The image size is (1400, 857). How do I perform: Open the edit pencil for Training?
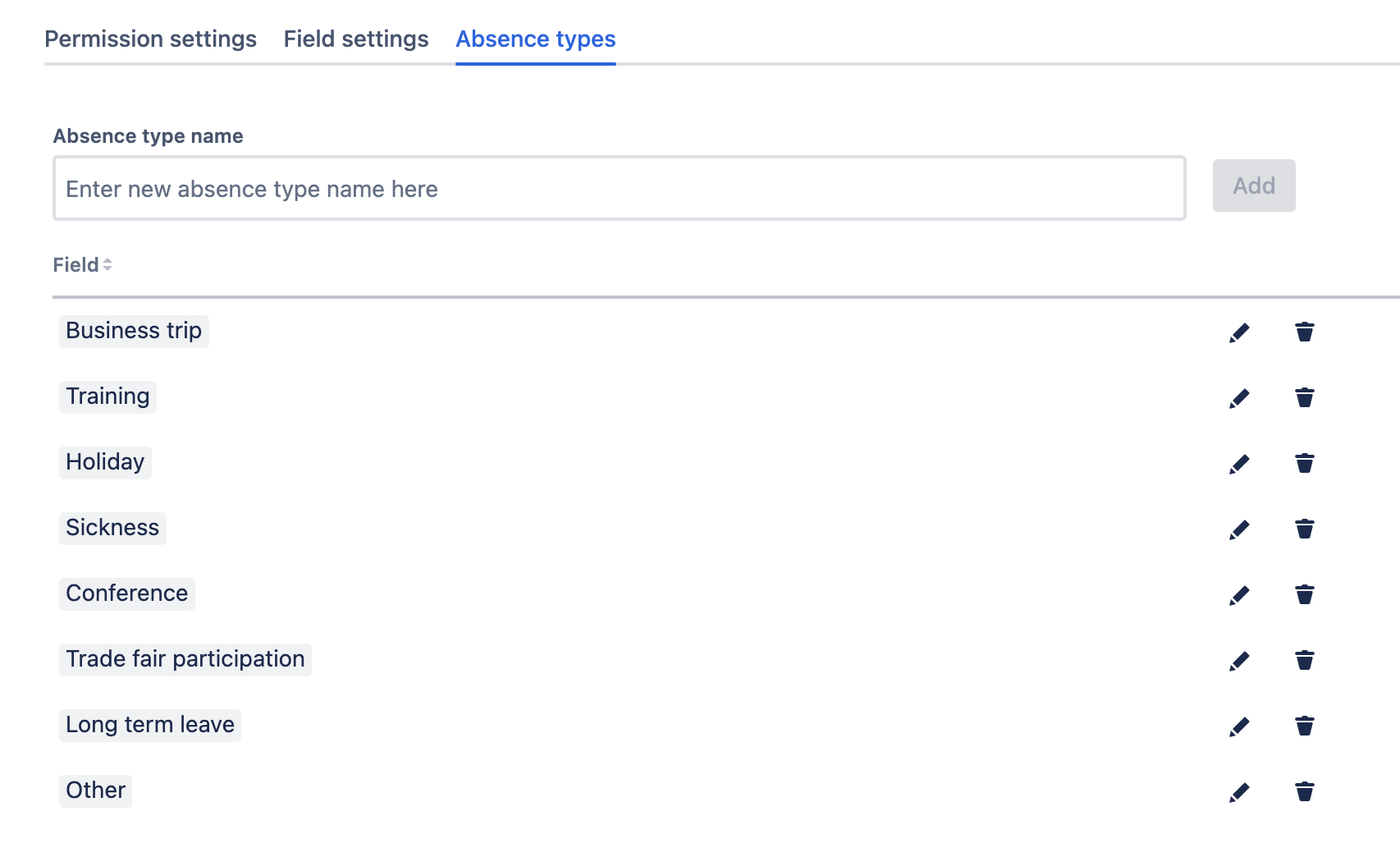1240,397
